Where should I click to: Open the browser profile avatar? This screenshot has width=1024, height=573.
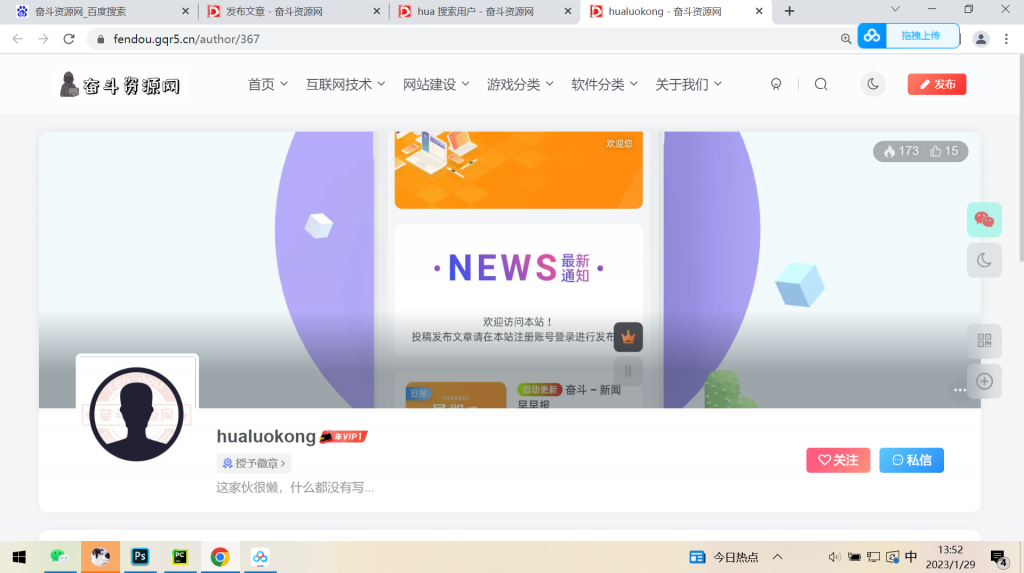981,39
